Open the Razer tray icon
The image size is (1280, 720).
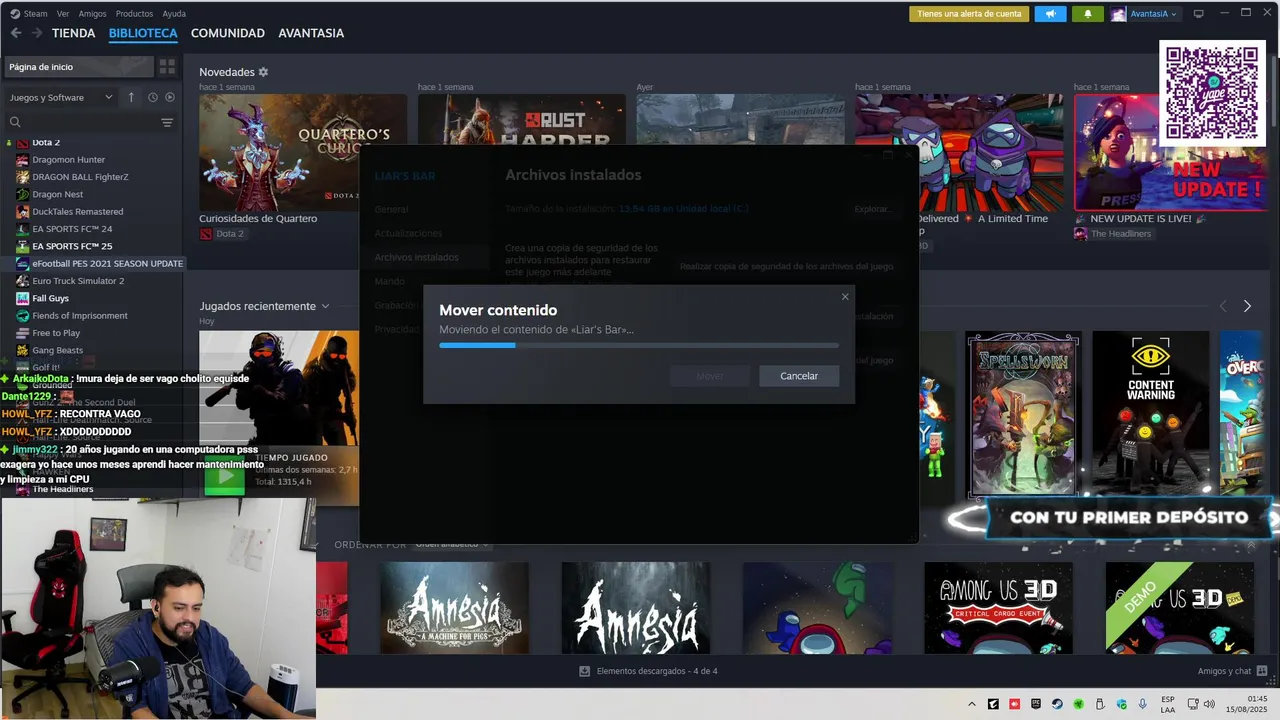click(1079, 704)
